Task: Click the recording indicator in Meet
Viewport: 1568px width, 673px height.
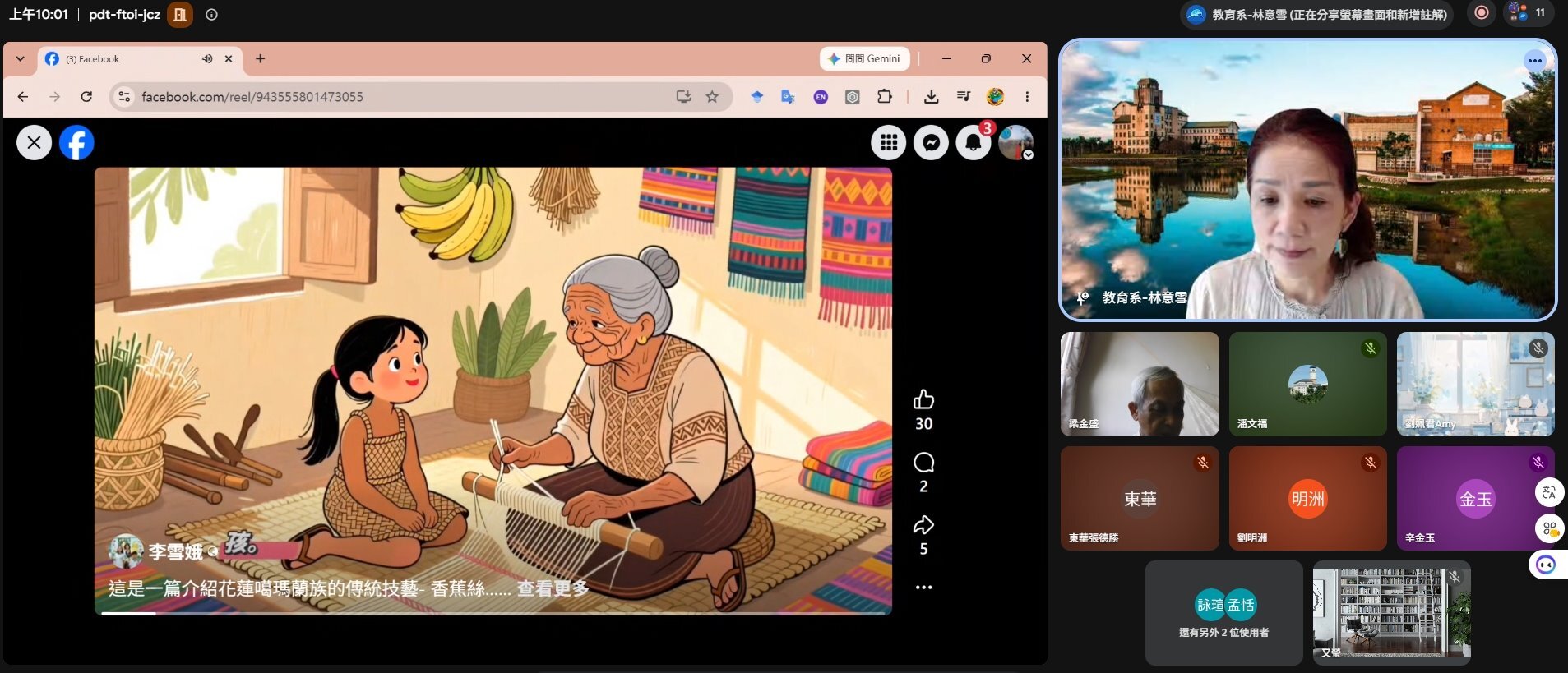Action: [x=1482, y=13]
